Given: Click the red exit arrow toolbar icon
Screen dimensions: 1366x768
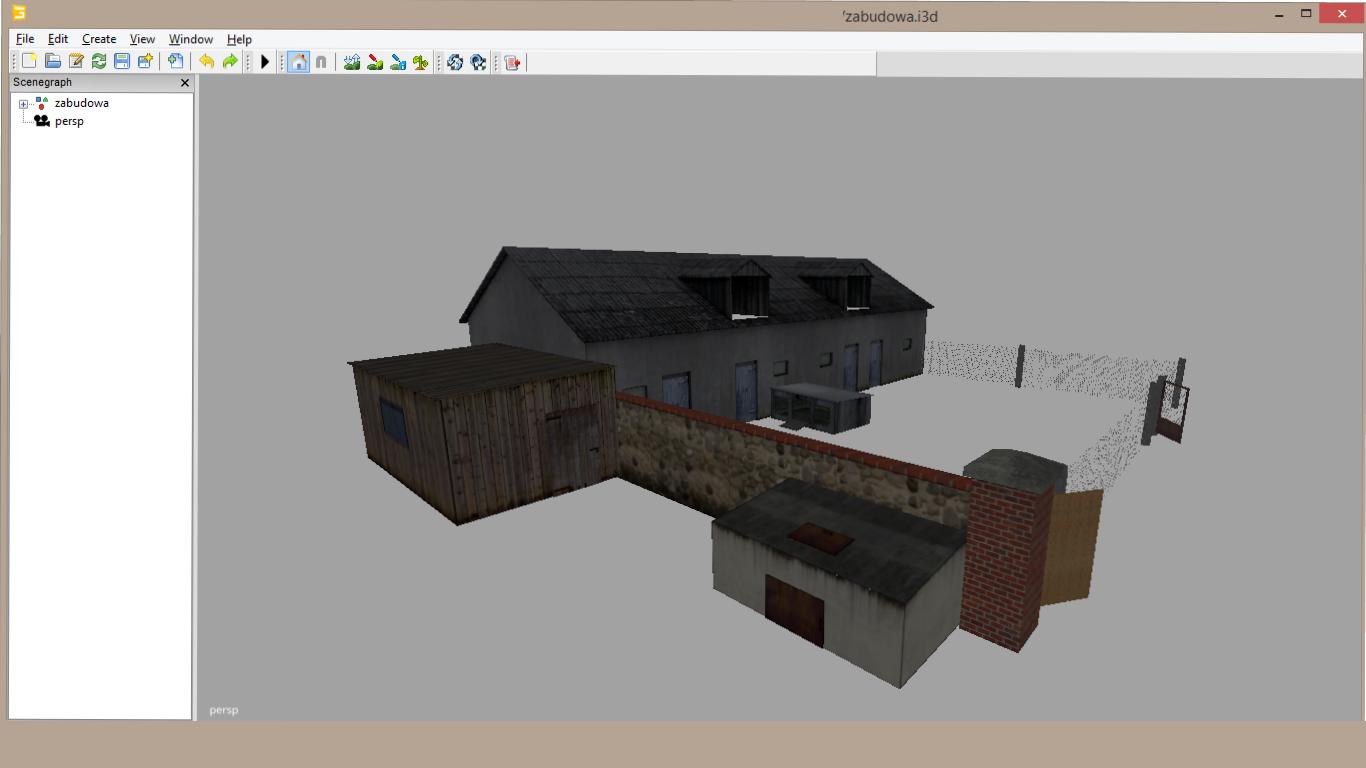Looking at the screenshot, I should [x=512, y=62].
